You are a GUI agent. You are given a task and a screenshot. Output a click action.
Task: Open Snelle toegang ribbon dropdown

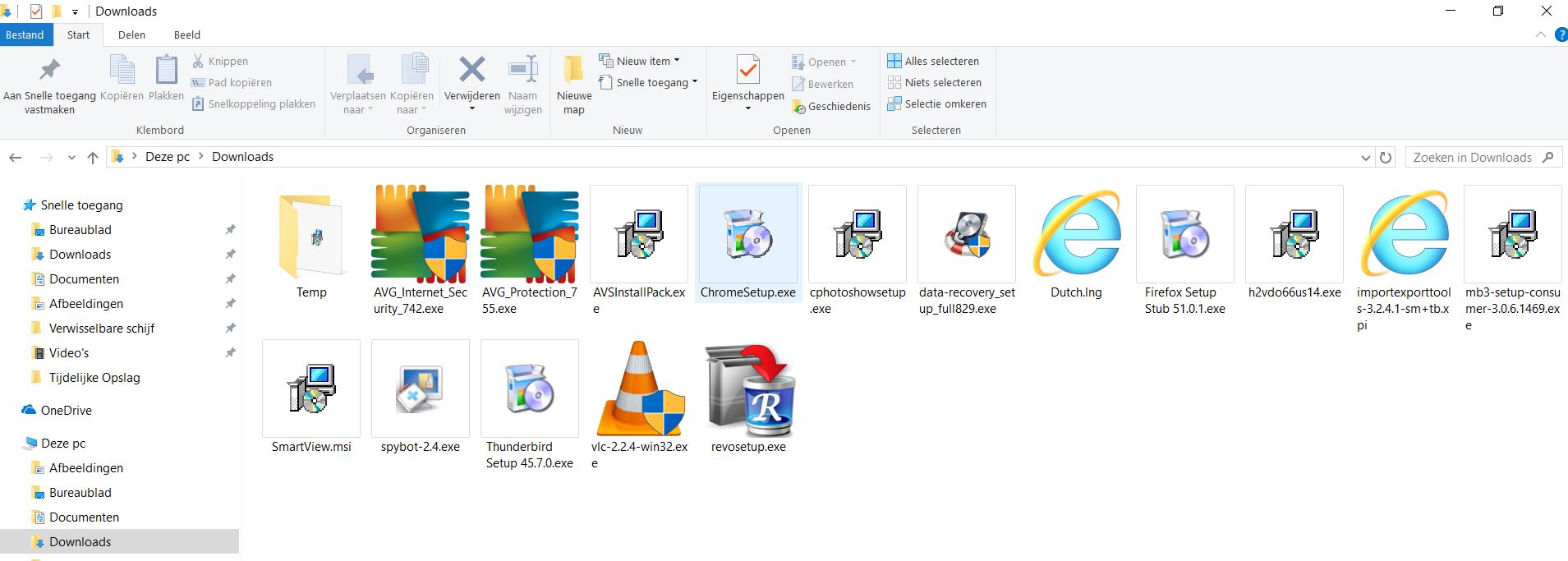pos(648,82)
